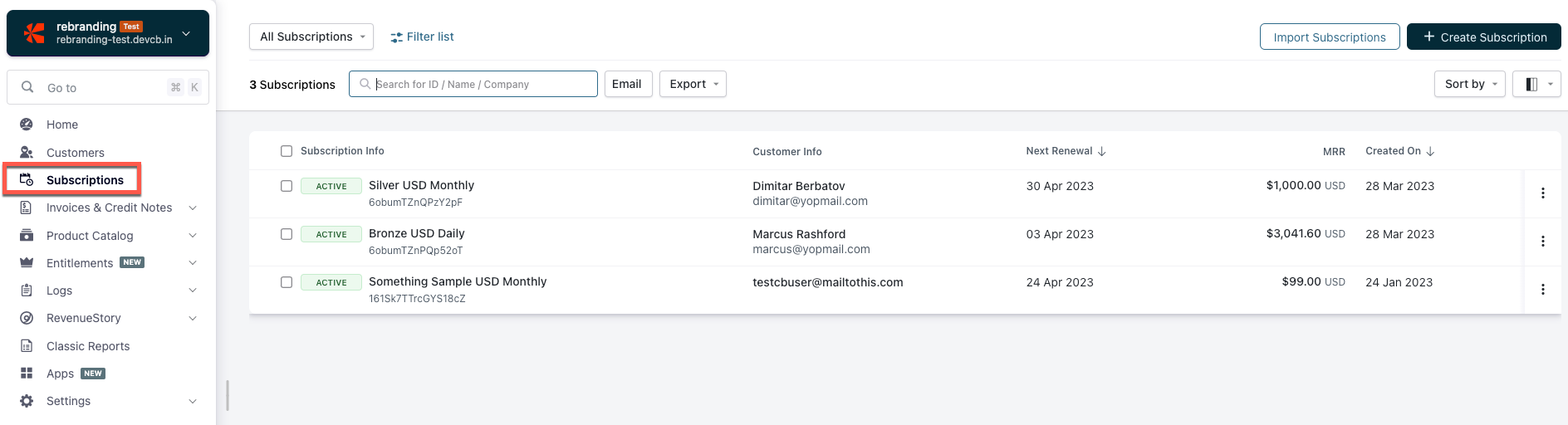The width and height of the screenshot is (1568, 425).
Task: Click the Home dashboard icon in sidebar
Action: coord(27,125)
